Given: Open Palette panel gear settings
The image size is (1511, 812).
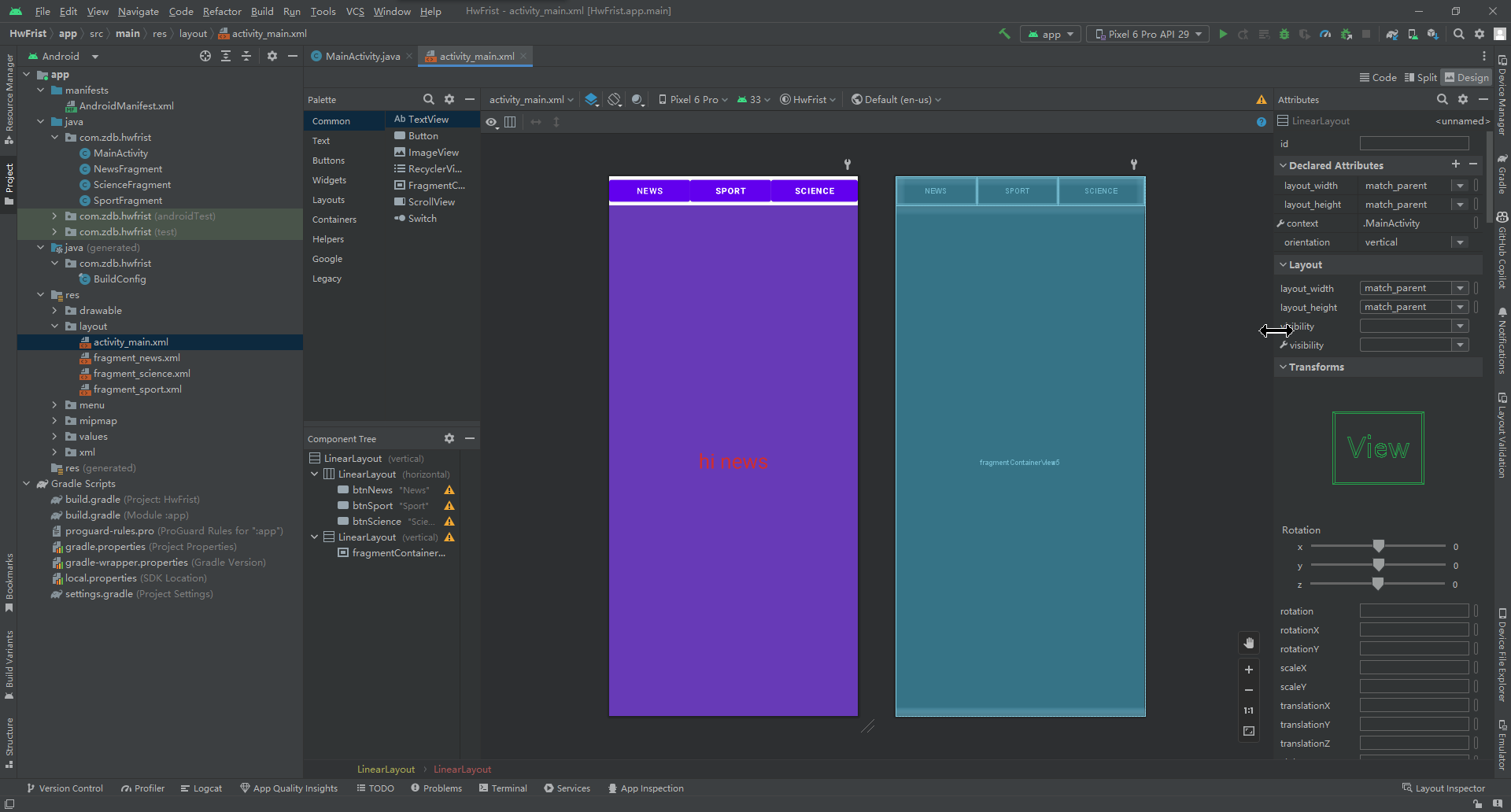Looking at the screenshot, I should [449, 99].
